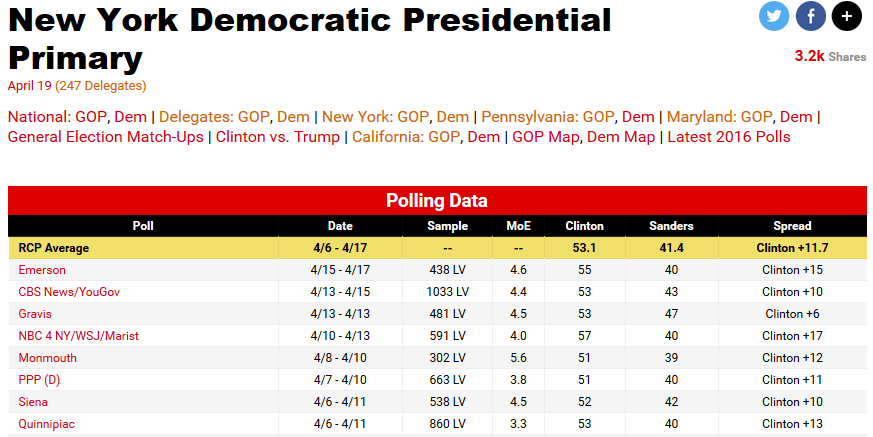
Task: Click the Dem link after Maryland
Action: 796,116
